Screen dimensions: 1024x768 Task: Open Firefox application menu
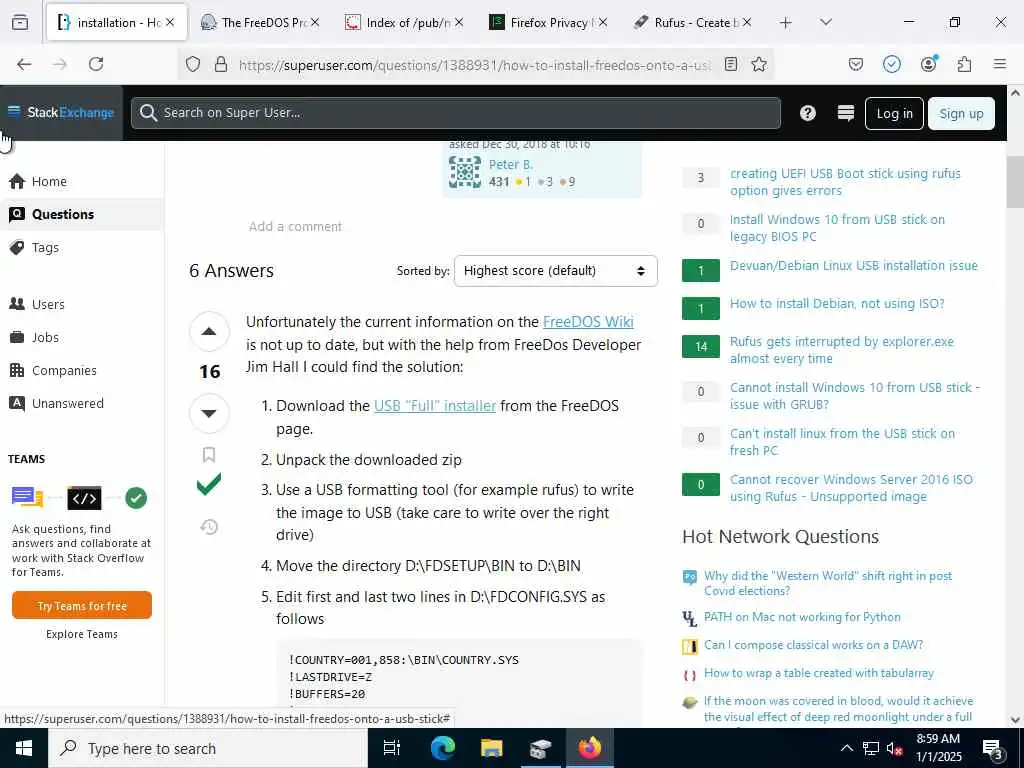pyautogui.click(x=1000, y=64)
